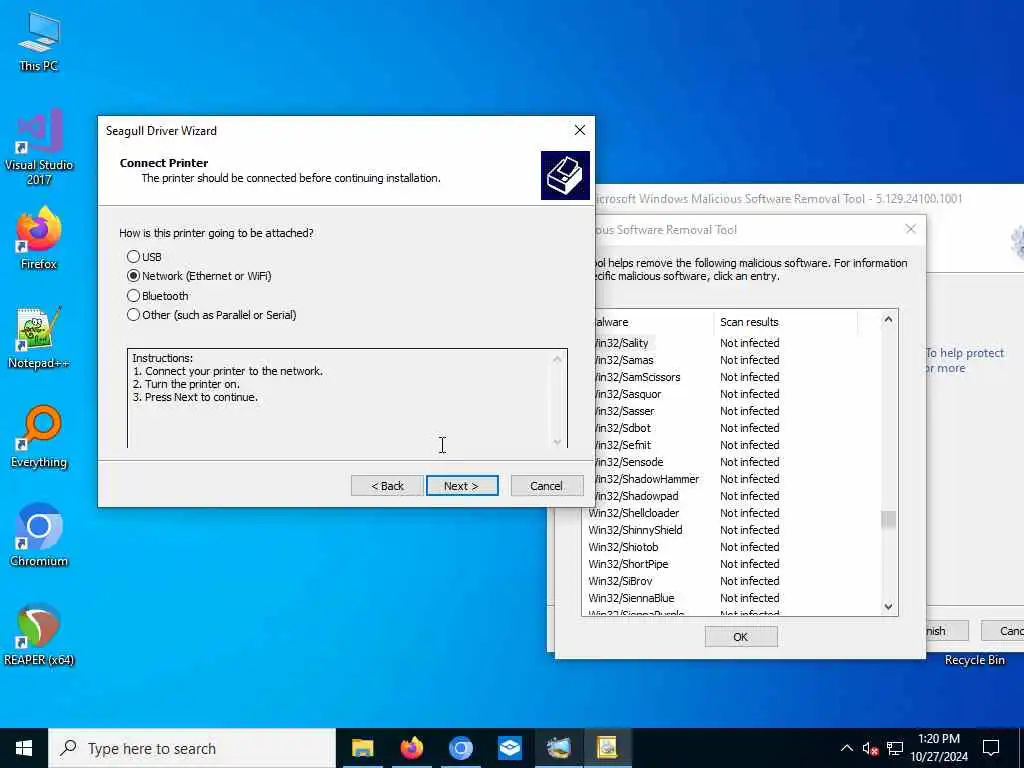Show hidden system tray icons
1024x768 pixels.
coord(846,748)
